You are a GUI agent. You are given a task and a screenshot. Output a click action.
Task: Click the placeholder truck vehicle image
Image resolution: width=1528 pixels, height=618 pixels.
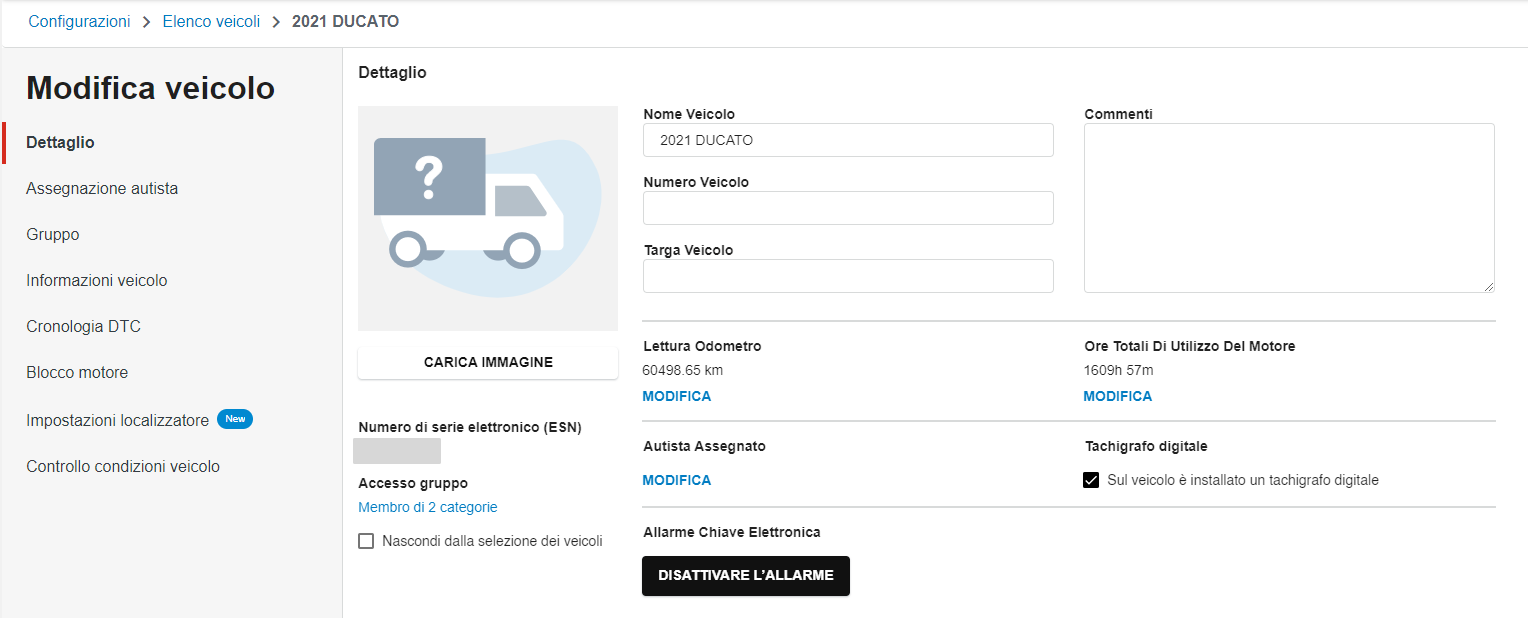pyautogui.click(x=488, y=218)
